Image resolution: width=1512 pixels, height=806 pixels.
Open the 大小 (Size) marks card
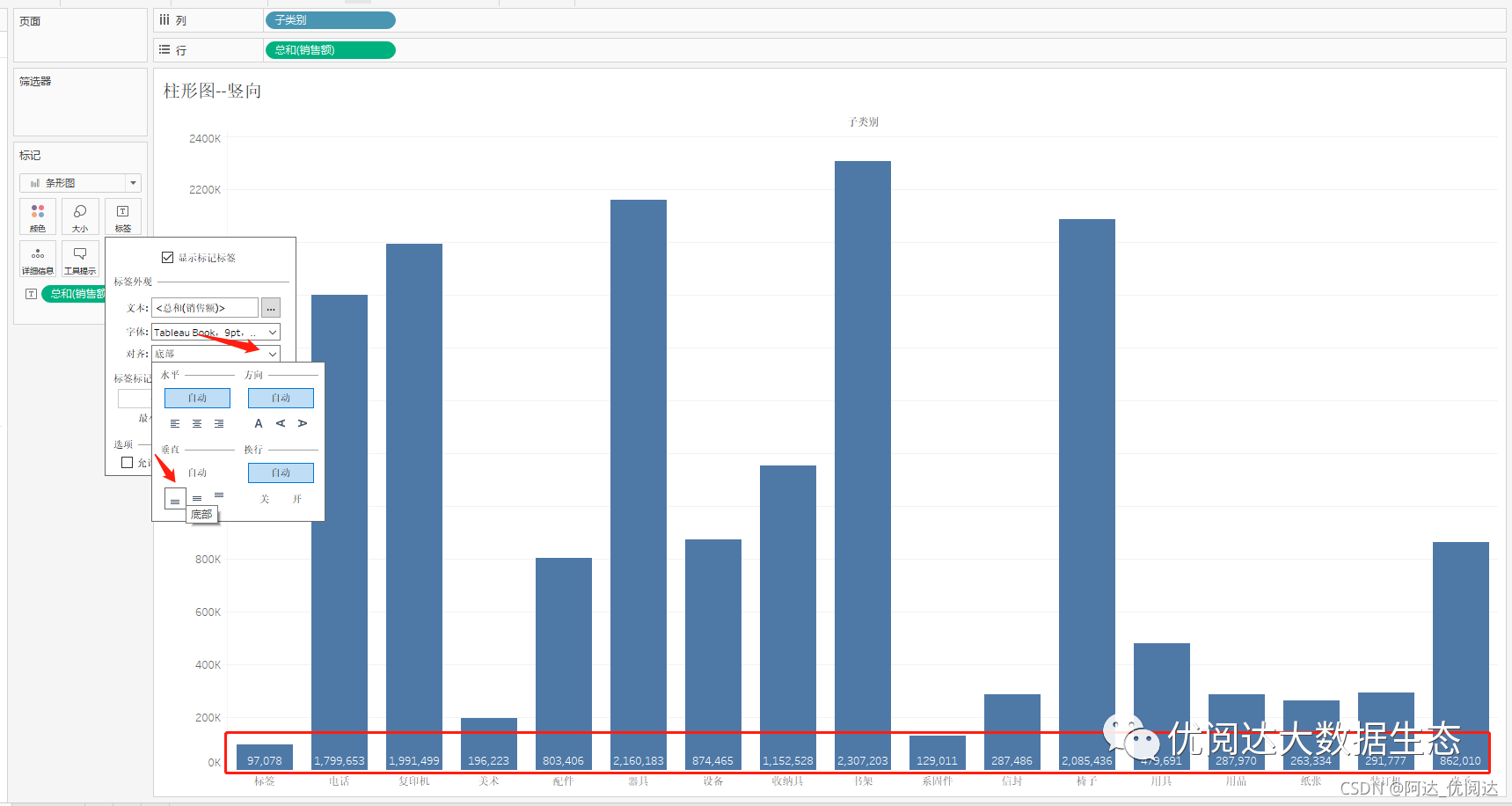tap(80, 216)
